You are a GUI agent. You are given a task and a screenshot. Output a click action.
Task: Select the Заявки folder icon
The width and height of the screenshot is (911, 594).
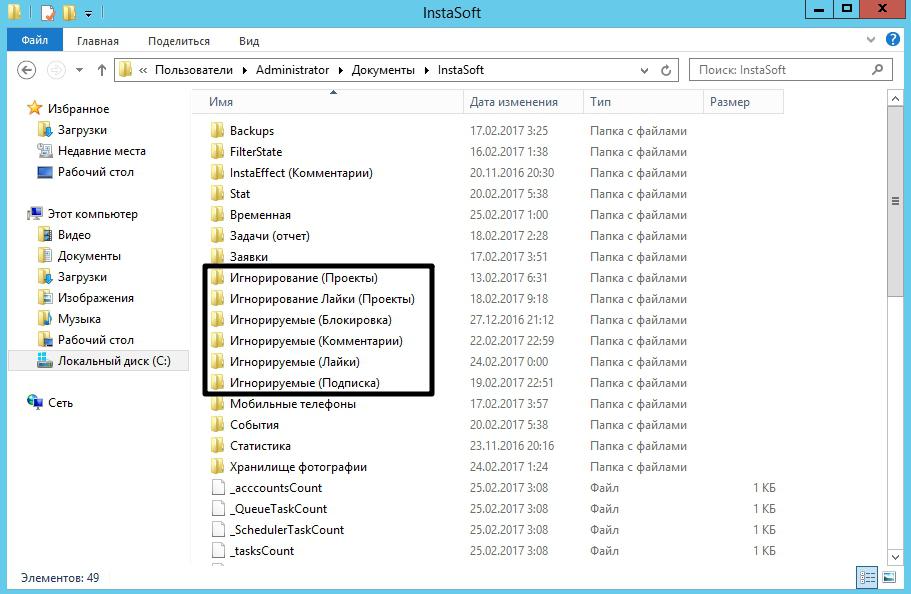point(217,256)
